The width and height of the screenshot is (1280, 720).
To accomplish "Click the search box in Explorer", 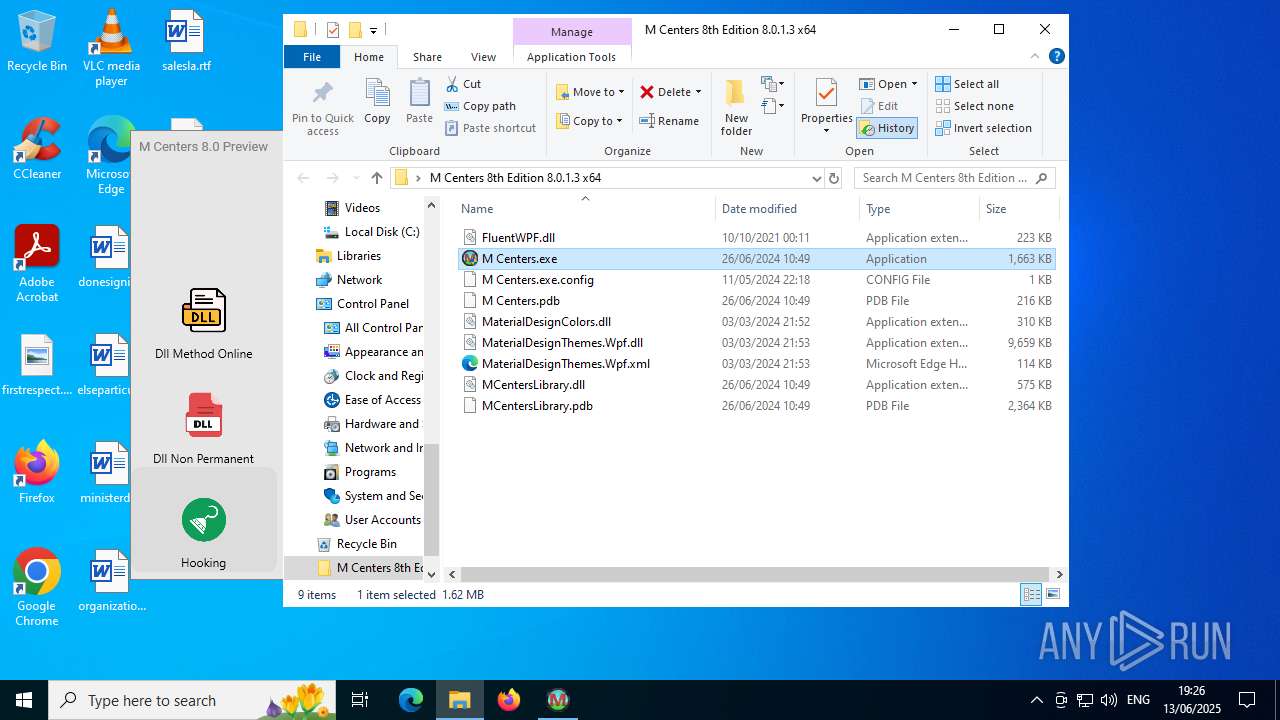I will [x=955, y=178].
